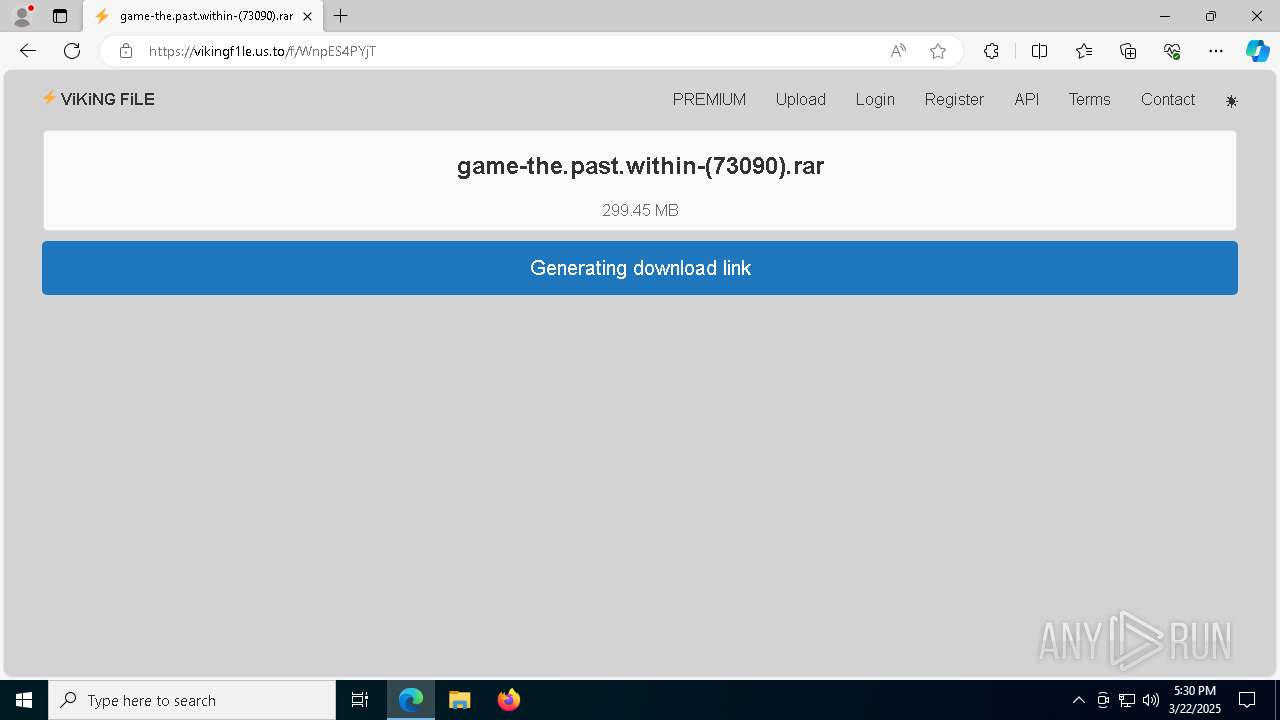Open the Upload page
Image resolution: width=1280 pixels, height=720 pixels.
tap(801, 99)
